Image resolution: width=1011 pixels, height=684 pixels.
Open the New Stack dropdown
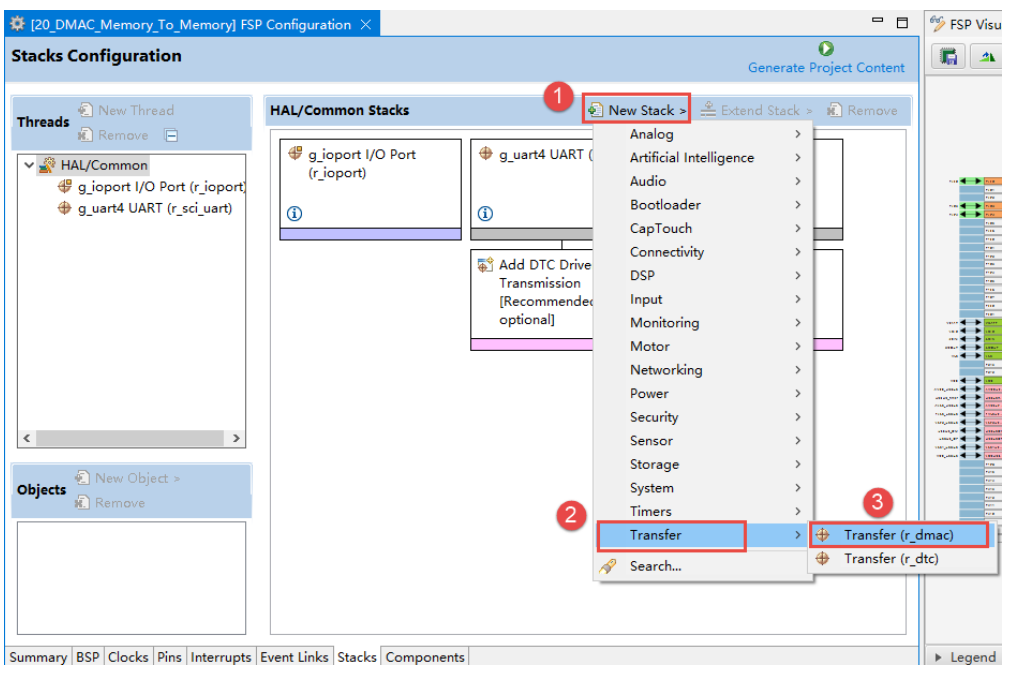(636, 110)
